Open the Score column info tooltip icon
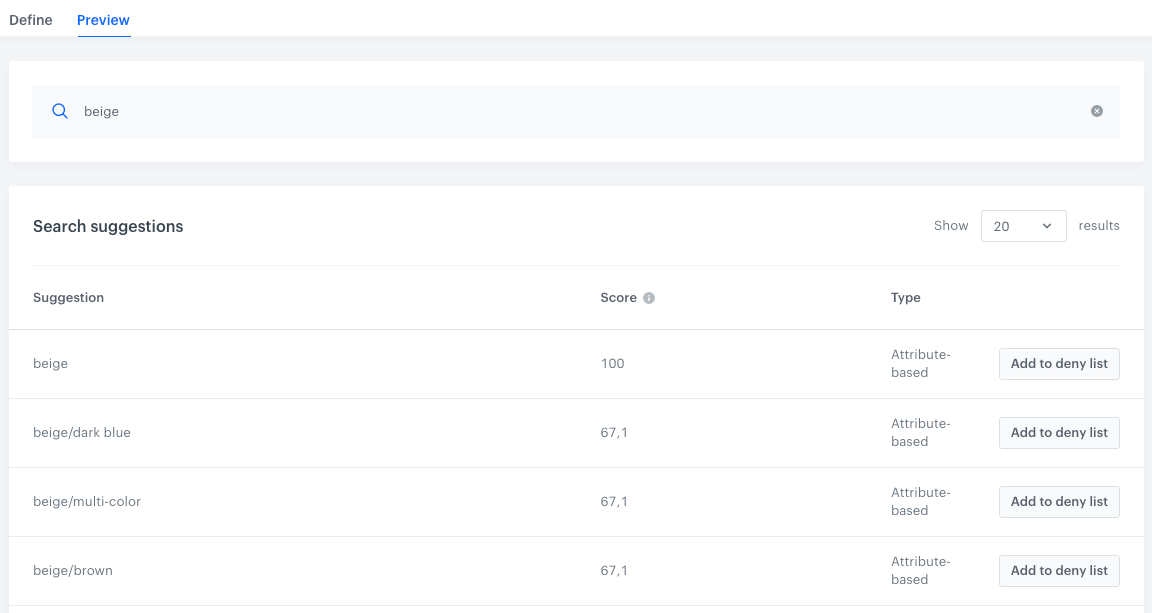The image size is (1152, 613). (x=649, y=297)
